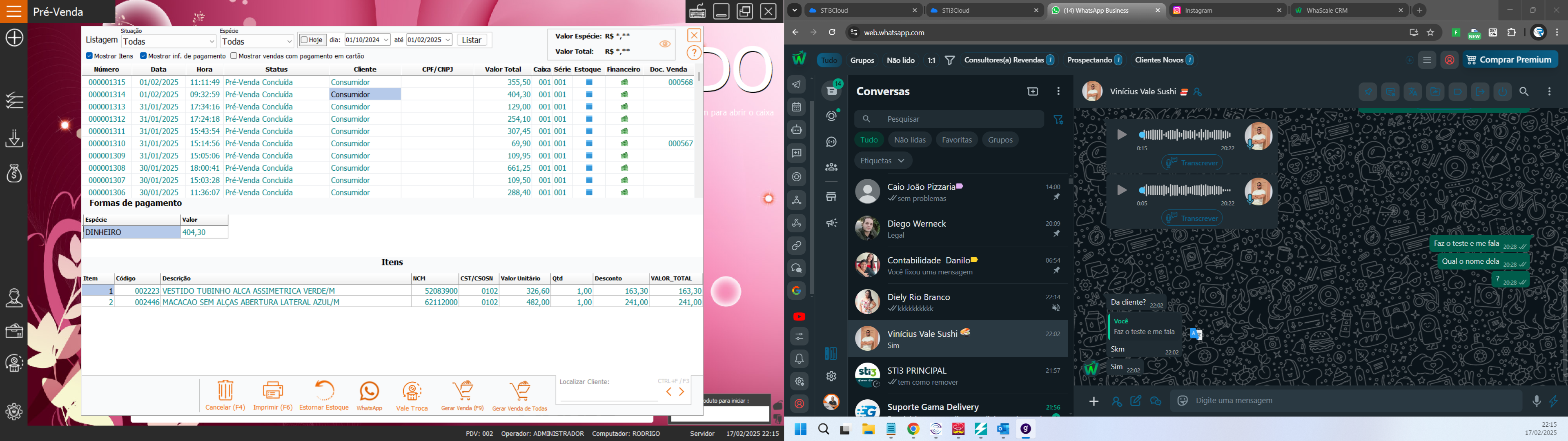
Task: Open the Vale Troca icon
Action: point(412,391)
